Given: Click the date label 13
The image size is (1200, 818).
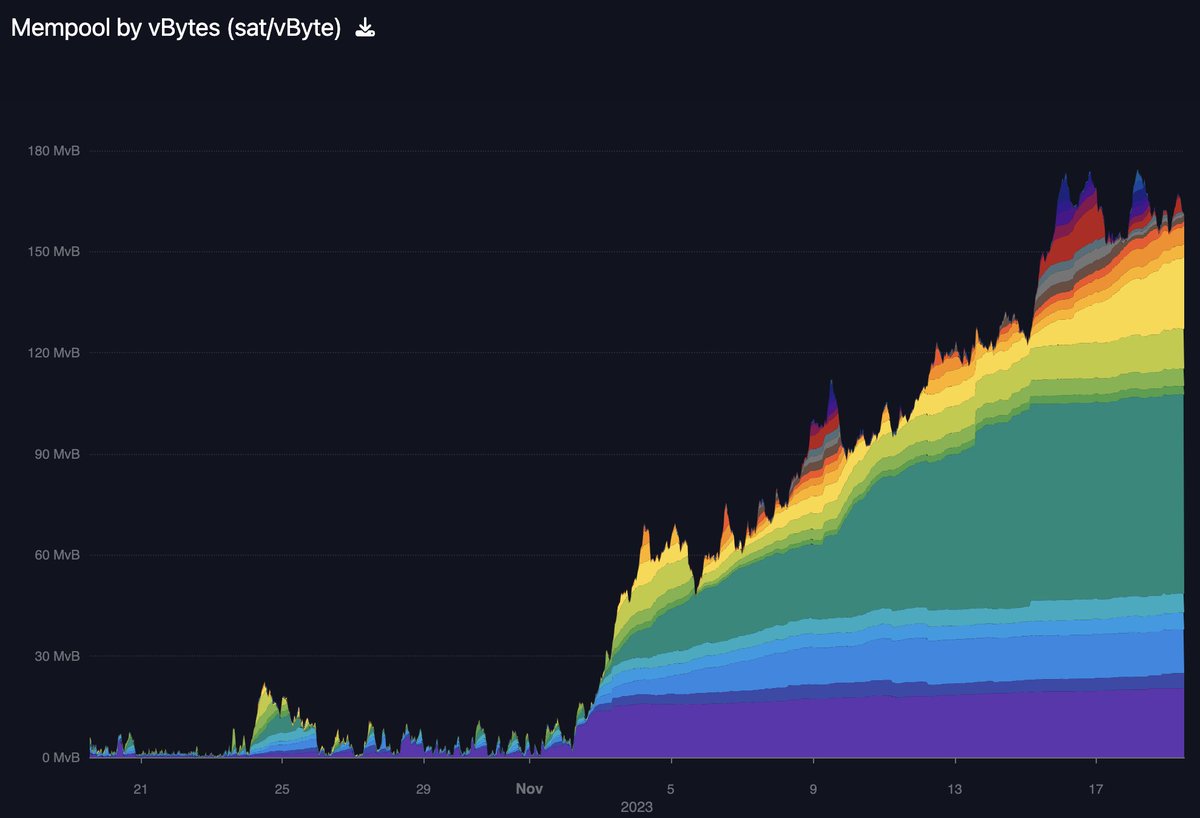Looking at the screenshot, I should (x=955, y=789).
